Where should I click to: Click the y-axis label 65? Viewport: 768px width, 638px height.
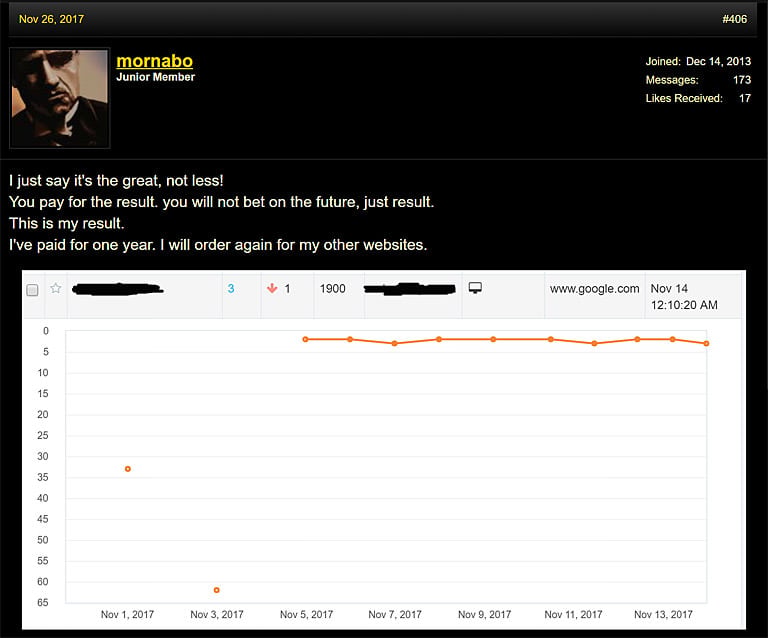click(43, 603)
